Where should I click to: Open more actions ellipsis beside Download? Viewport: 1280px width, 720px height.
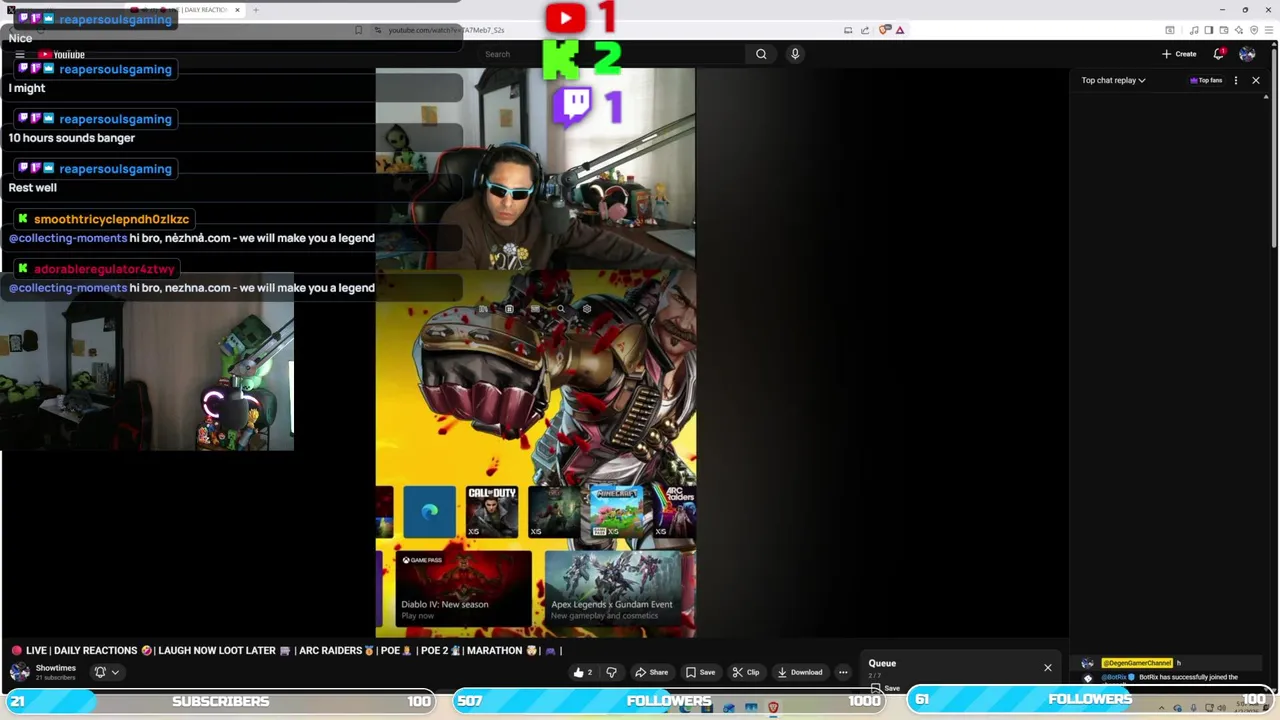click(x=843, y=672)
